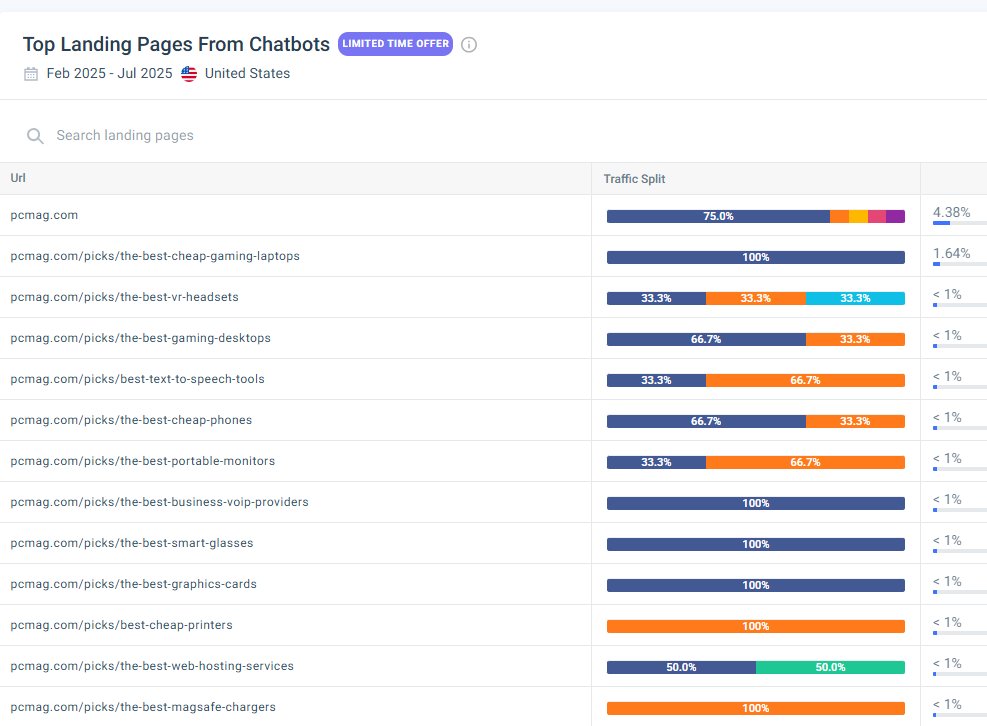Focus the Search landing pages field

tap(125, 135)
